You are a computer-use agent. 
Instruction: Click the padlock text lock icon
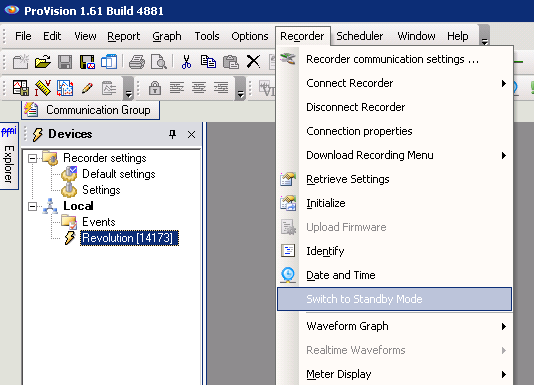pyautogui.click(x=155, y=88)
